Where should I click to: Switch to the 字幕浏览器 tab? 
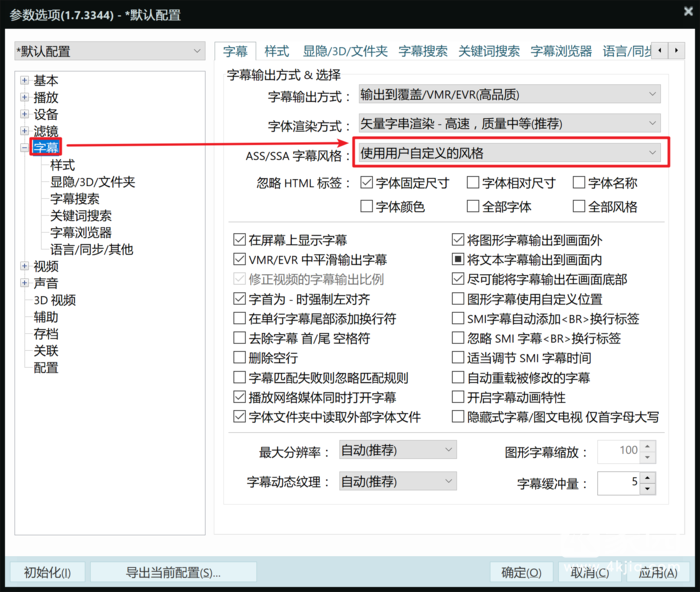pos(560,51)
